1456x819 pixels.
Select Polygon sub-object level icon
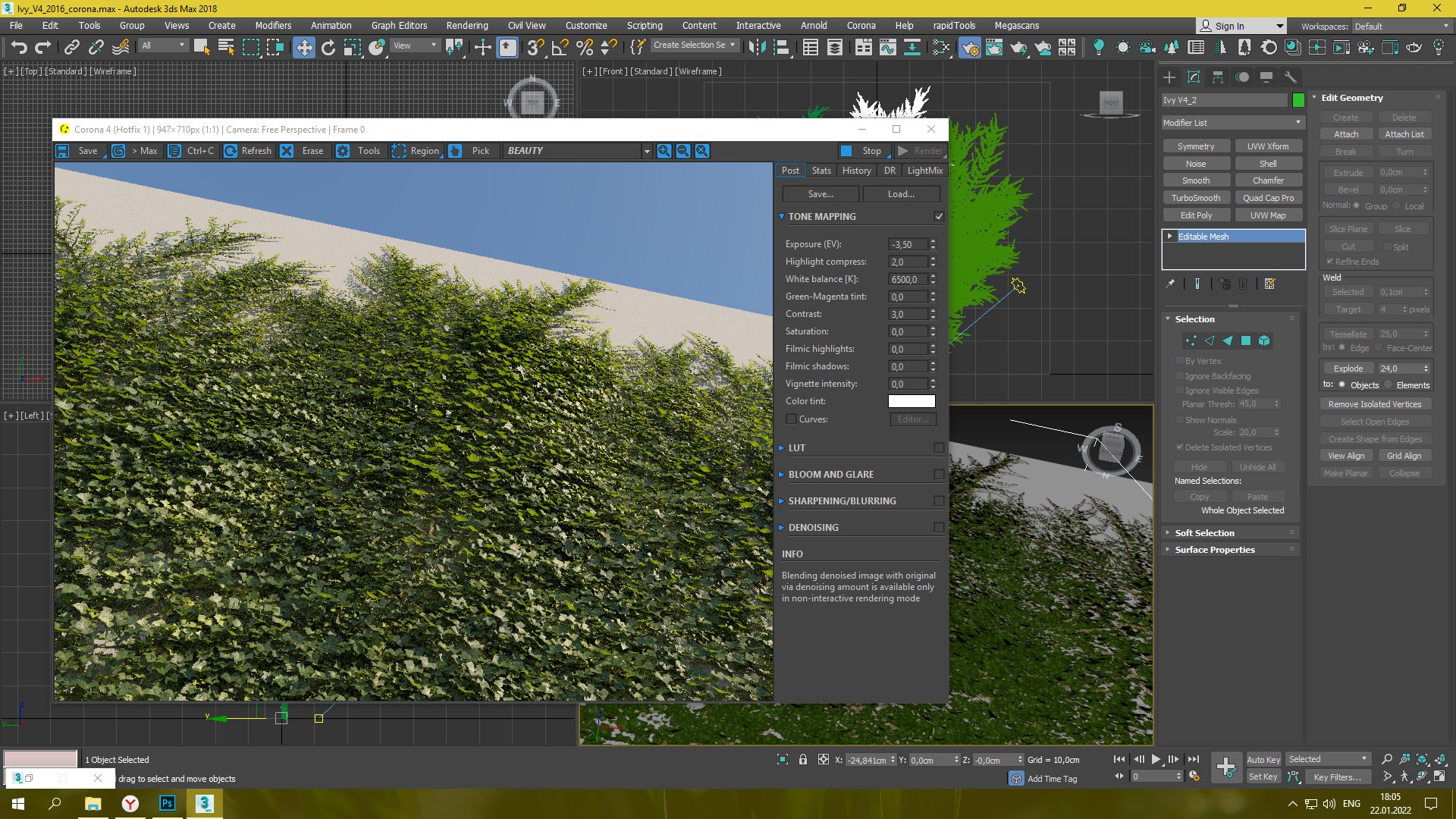[1246, 341]
